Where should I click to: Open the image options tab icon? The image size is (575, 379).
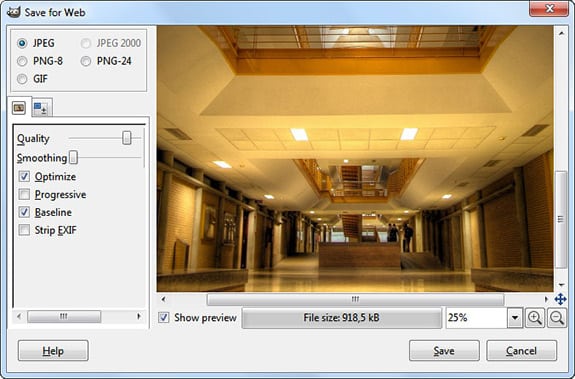[x=19, y=108]
